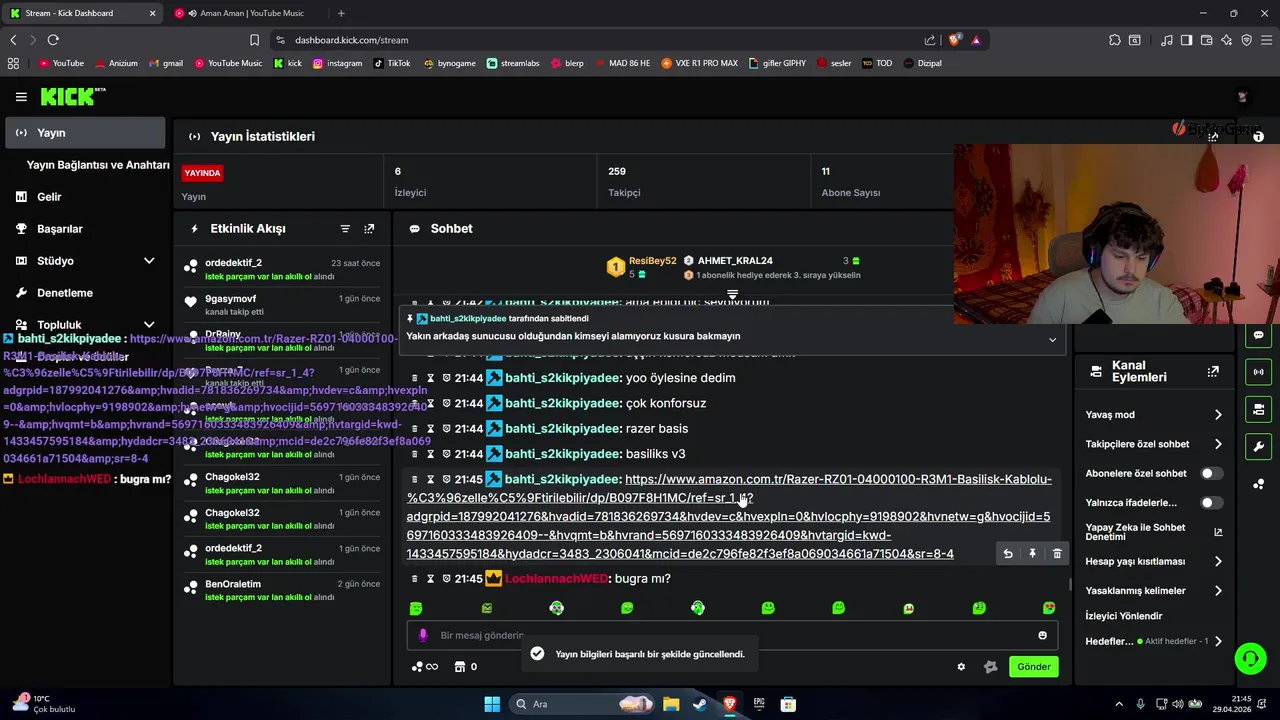The image size is (1280, 720).
Task: Open Hesap yaşı kısıtlaması arrow
Action: (x=1218, y=562)
